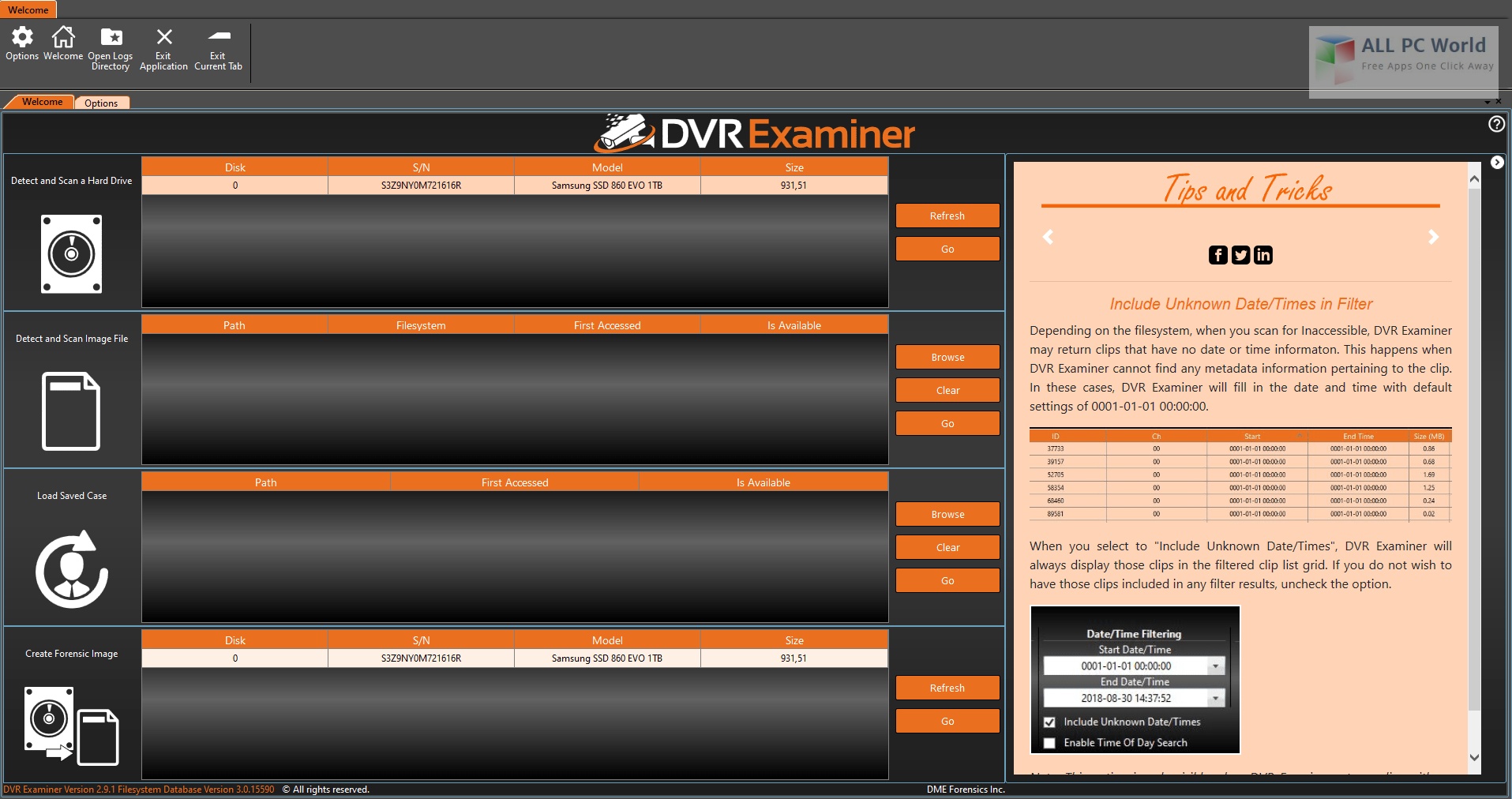The height and width of the screenshot is (799, 1512).
Task: Browse for an image file
Action: [947, 357]
